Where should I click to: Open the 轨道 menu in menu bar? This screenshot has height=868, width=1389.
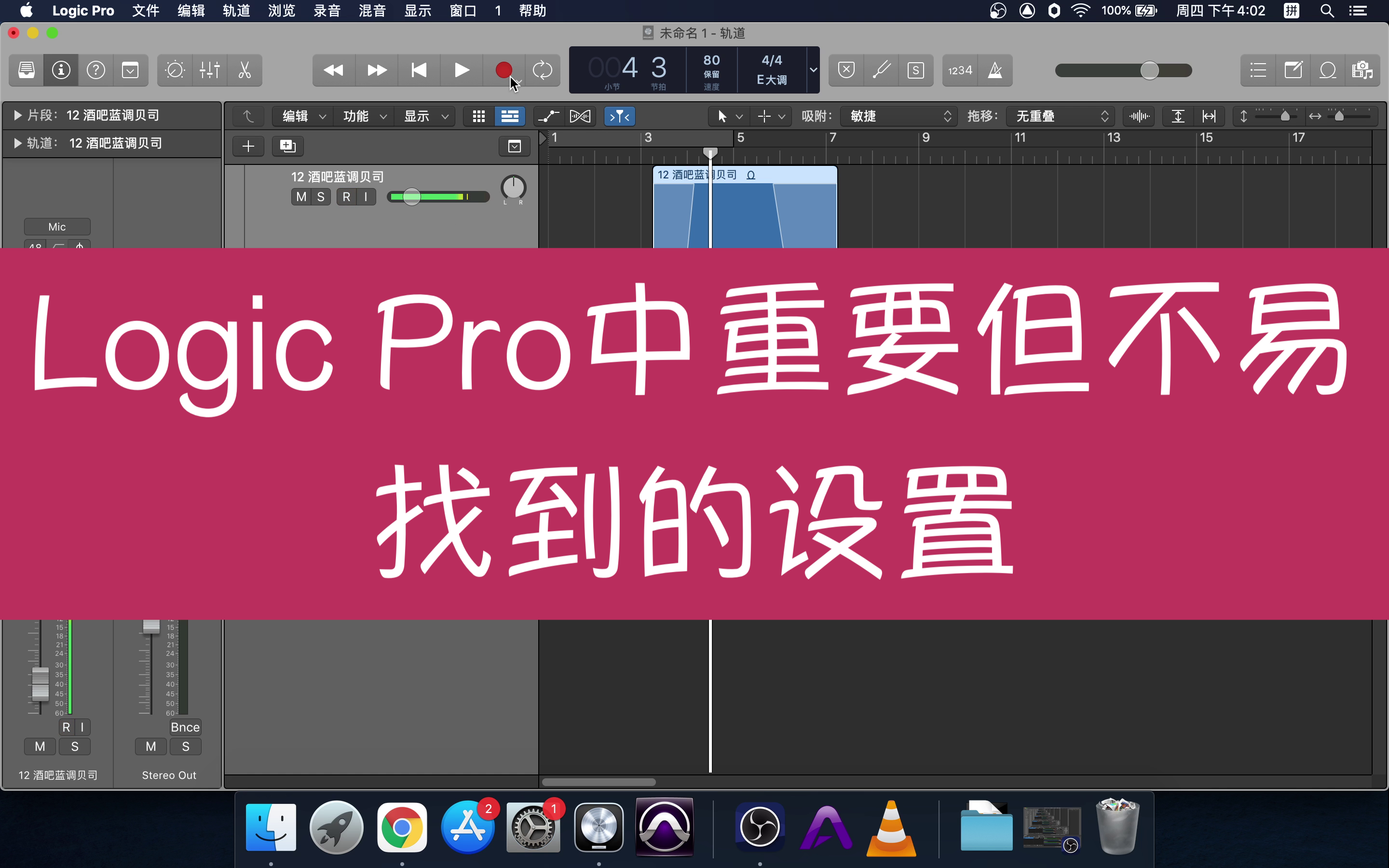236,10
